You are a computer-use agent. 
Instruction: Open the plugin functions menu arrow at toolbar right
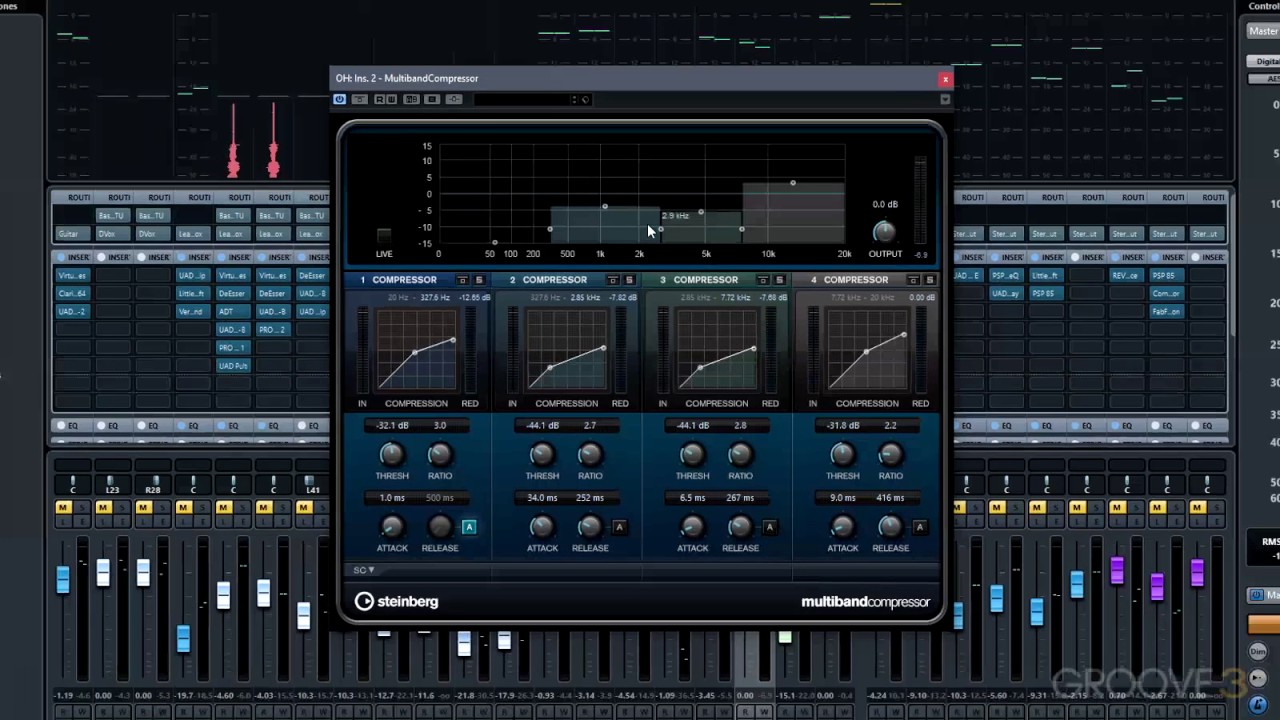pos(945,99)
